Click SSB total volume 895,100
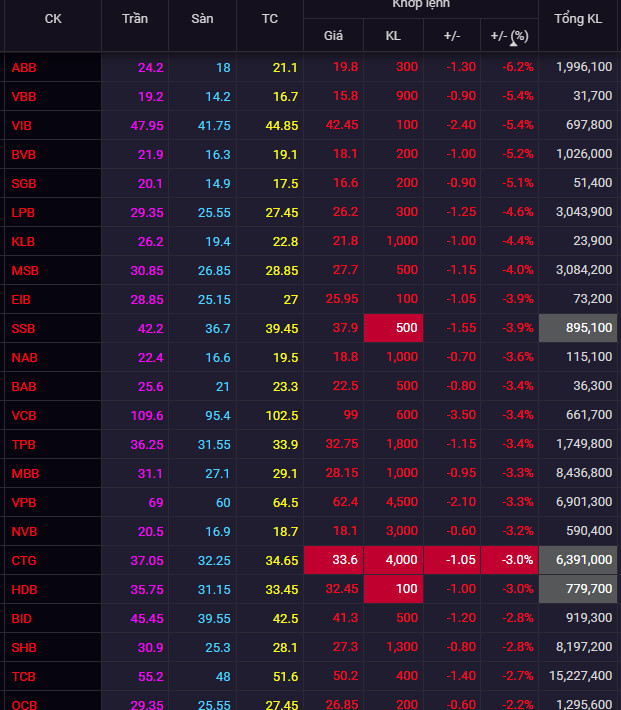This screenshot has width=621, height=710. point(578,328)
